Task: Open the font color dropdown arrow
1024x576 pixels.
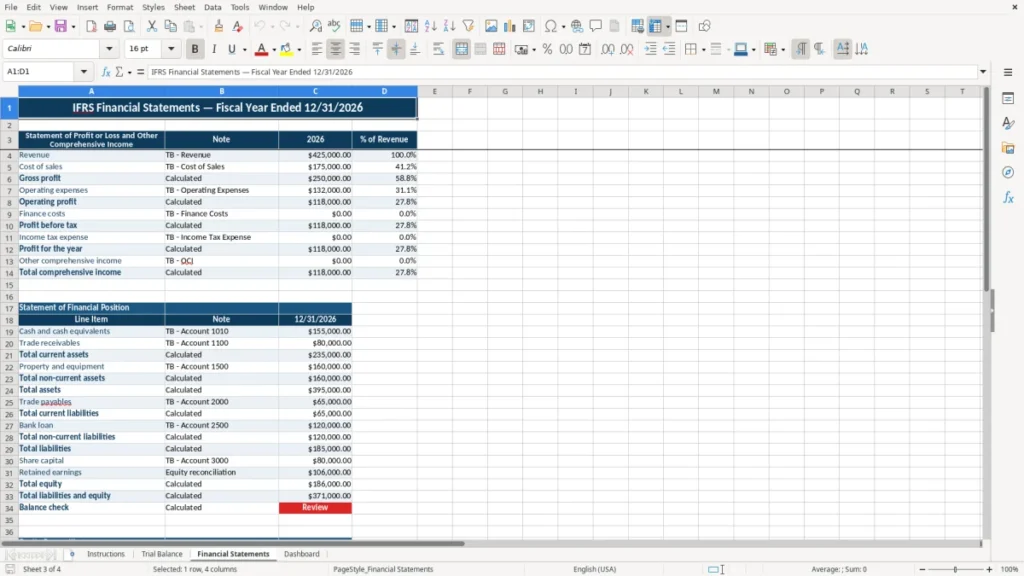Action: tap(274, 50)
